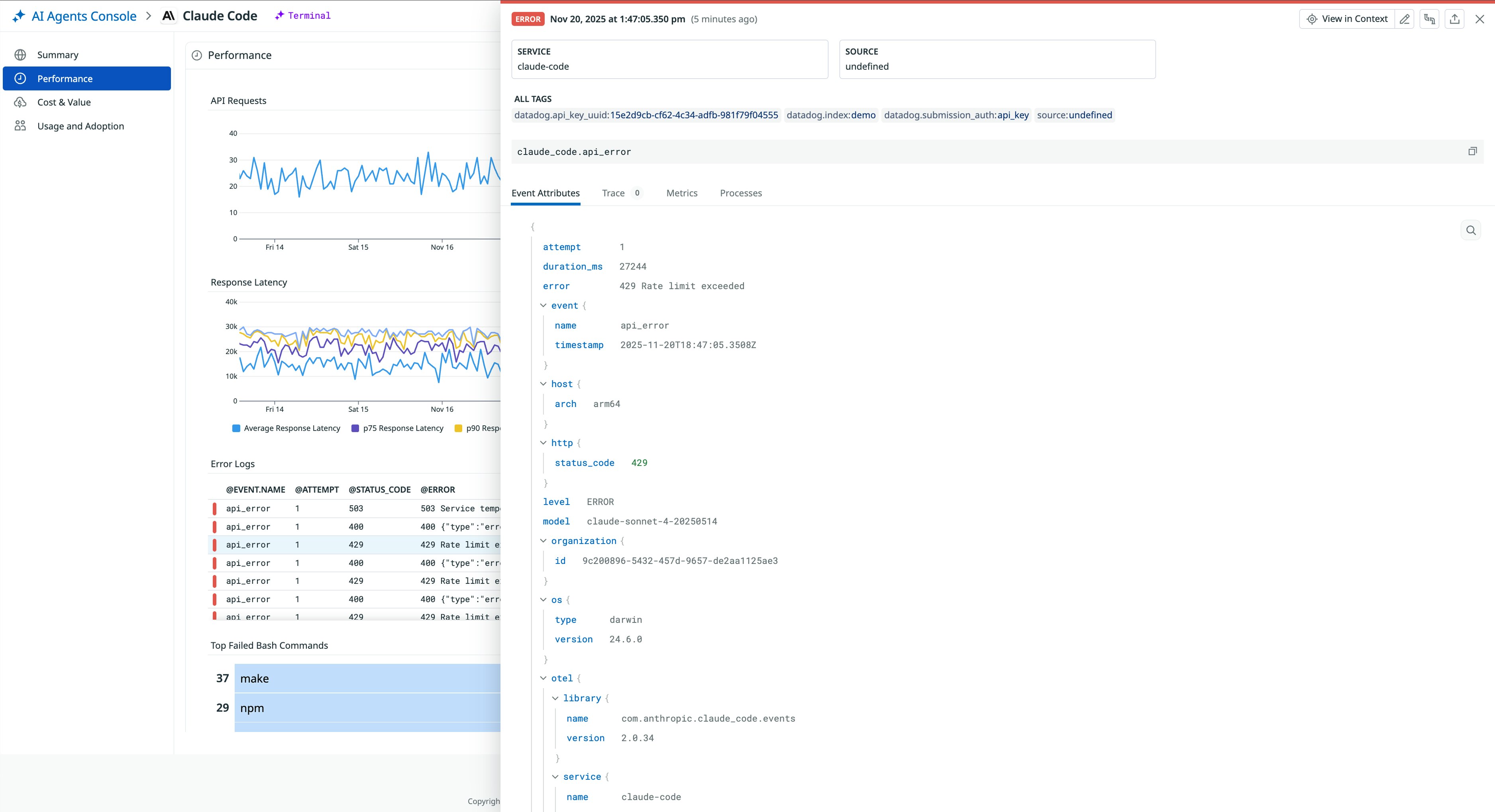Screen dimensions: 1495x812
Task: Select the Usage and Adoption sidebar icon
Action: click(21, 126)
